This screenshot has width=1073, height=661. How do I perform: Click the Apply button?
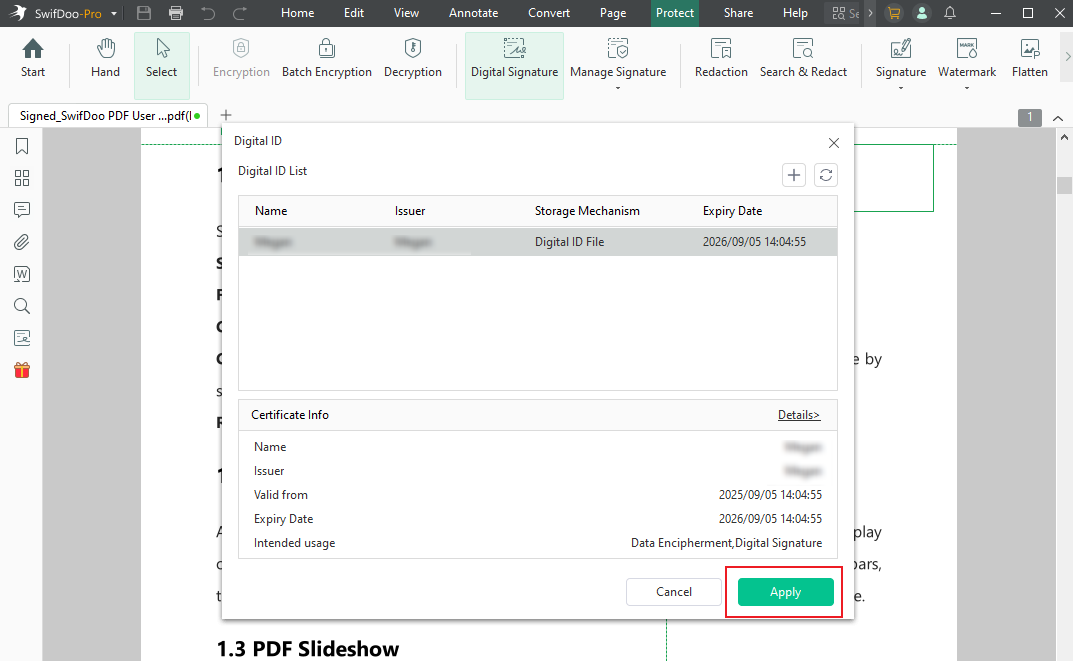coord(785,592)
